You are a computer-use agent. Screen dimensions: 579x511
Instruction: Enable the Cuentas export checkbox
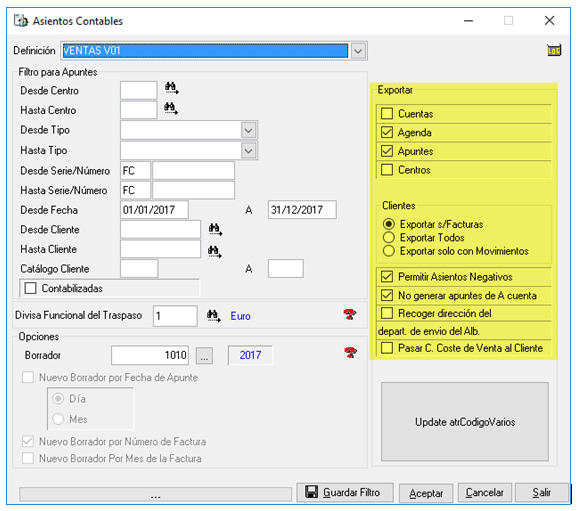[x=387, y=114]
